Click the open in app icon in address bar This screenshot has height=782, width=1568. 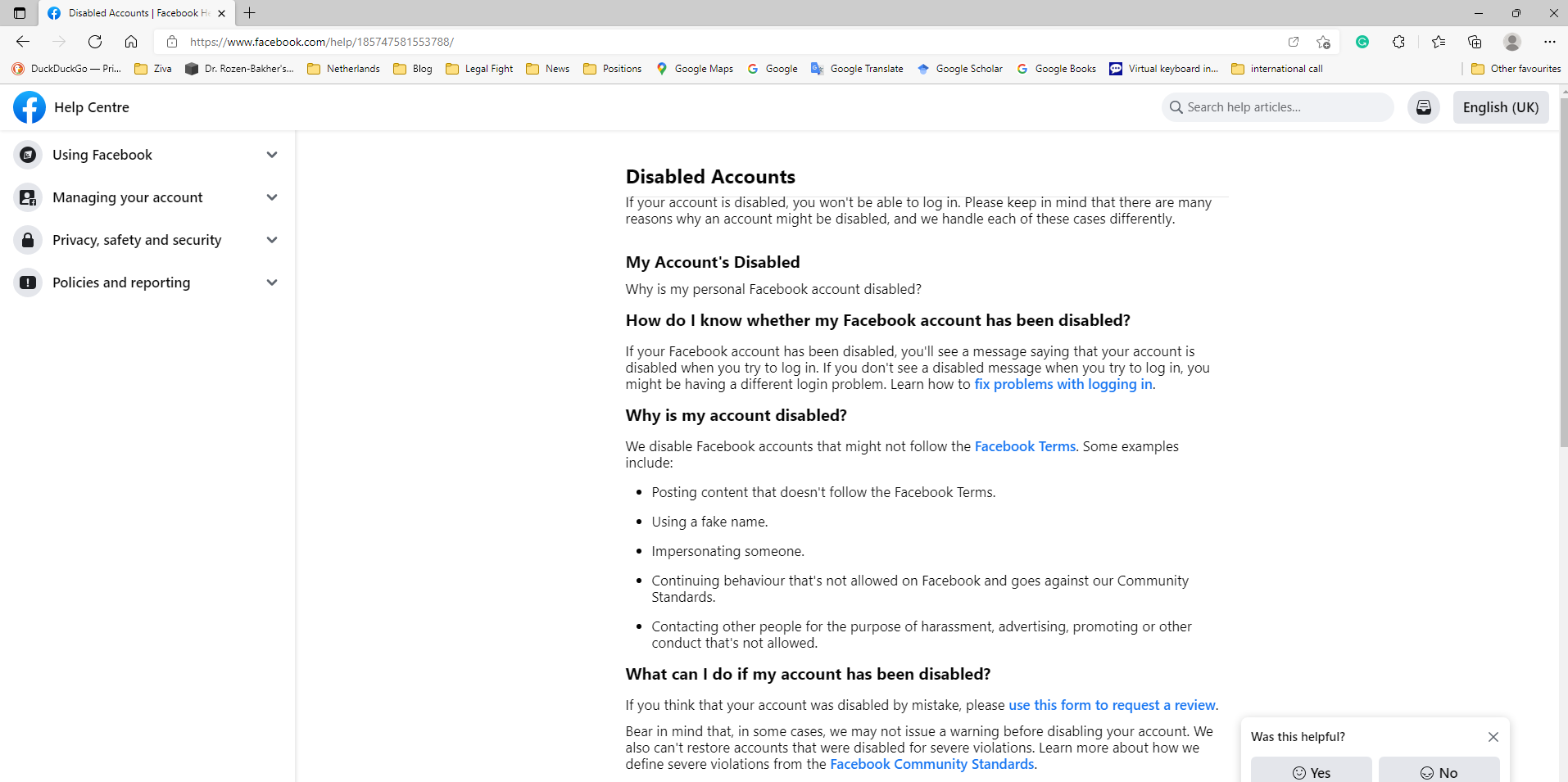pos(1294,42)
